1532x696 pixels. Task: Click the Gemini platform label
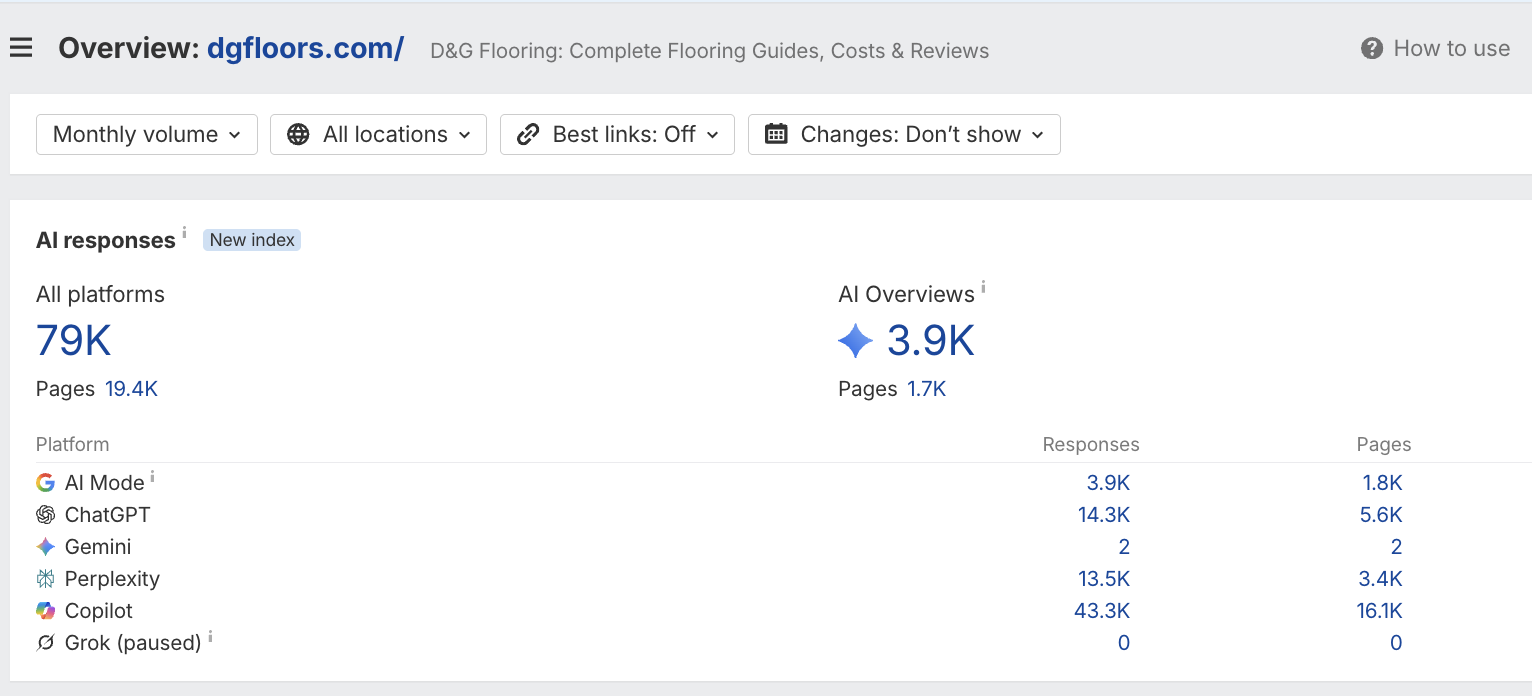98,547
